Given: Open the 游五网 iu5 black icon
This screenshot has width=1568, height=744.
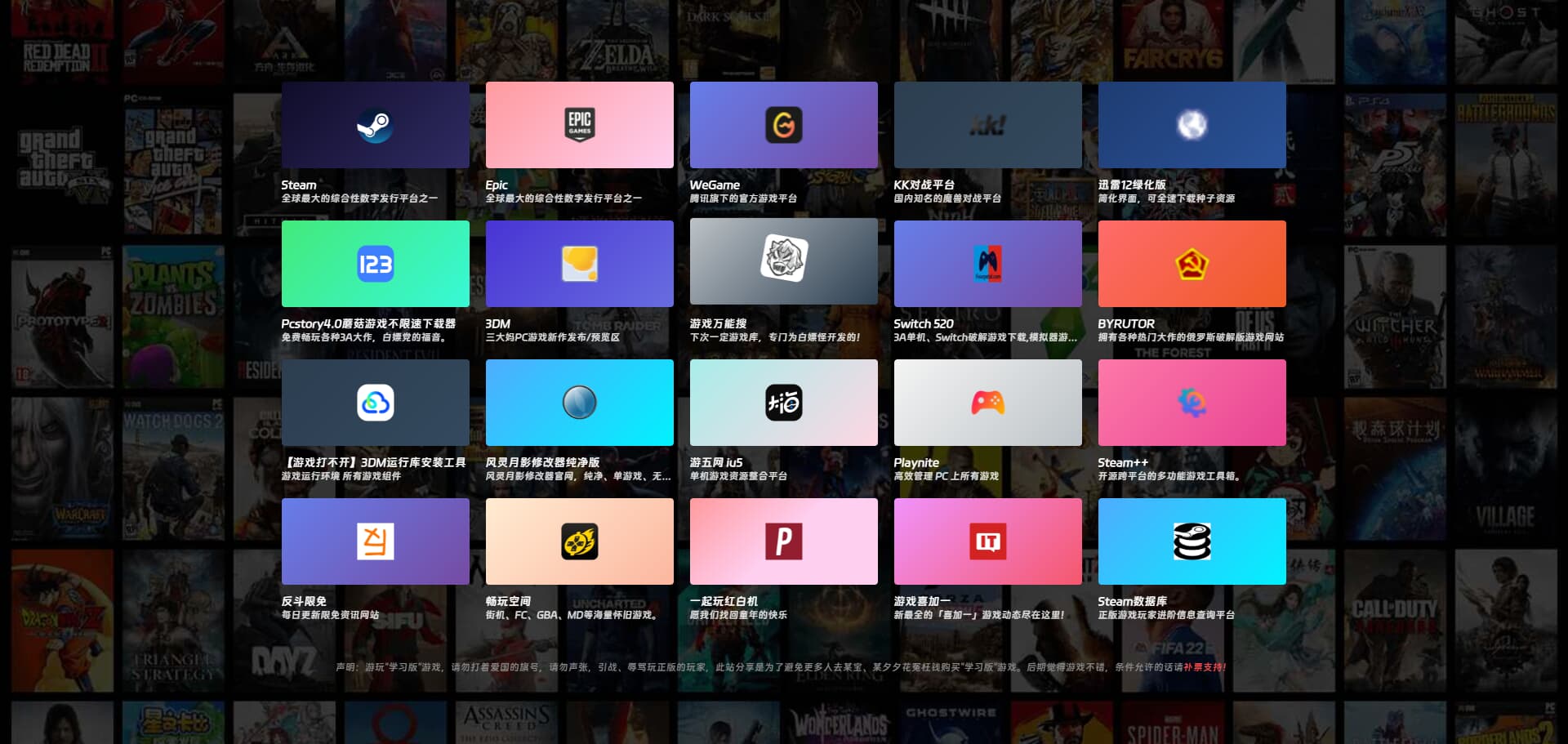Looking at the screenshot, I should pos(784,403).
